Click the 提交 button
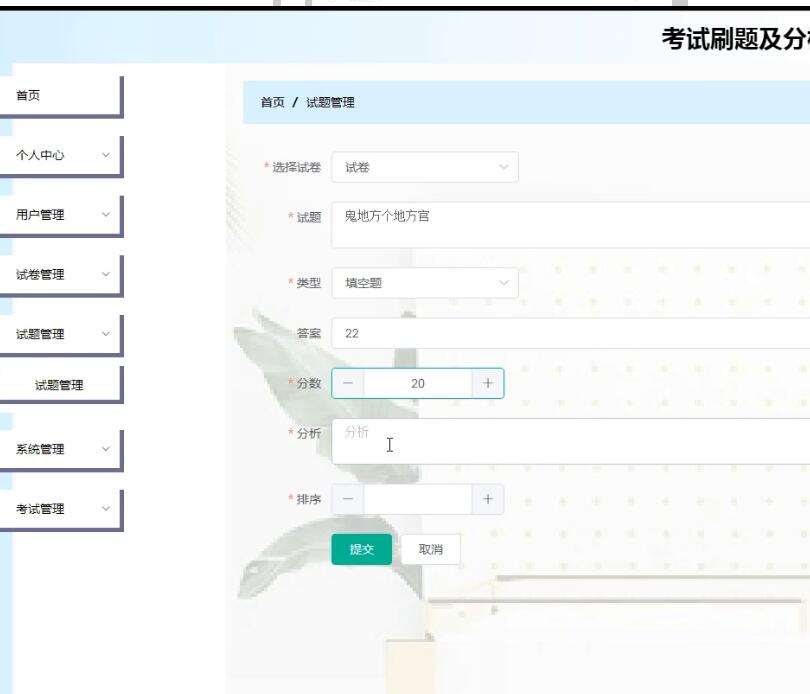This screenshot has height=694, width=810. 361,549
